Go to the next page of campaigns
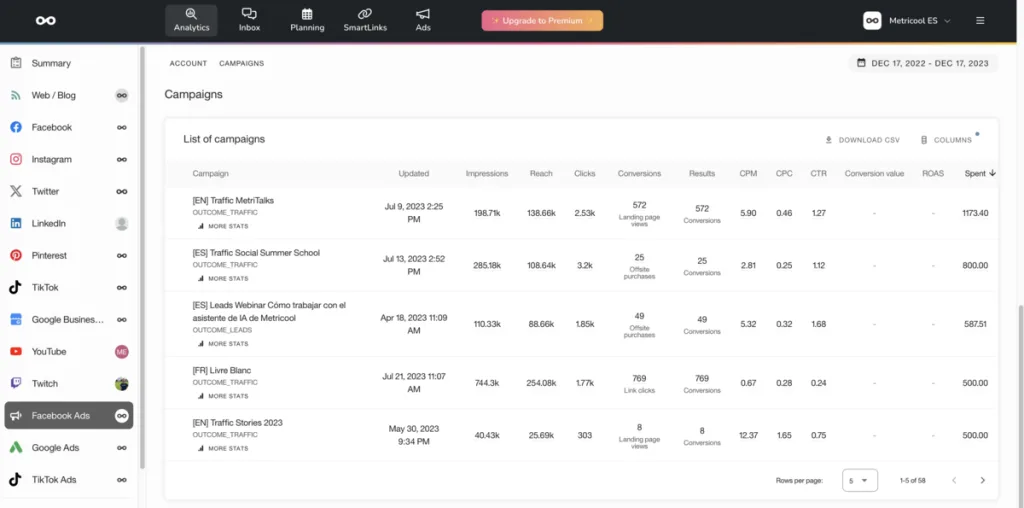Viewport: 1024px width, 508px height. tap(982, 480)
